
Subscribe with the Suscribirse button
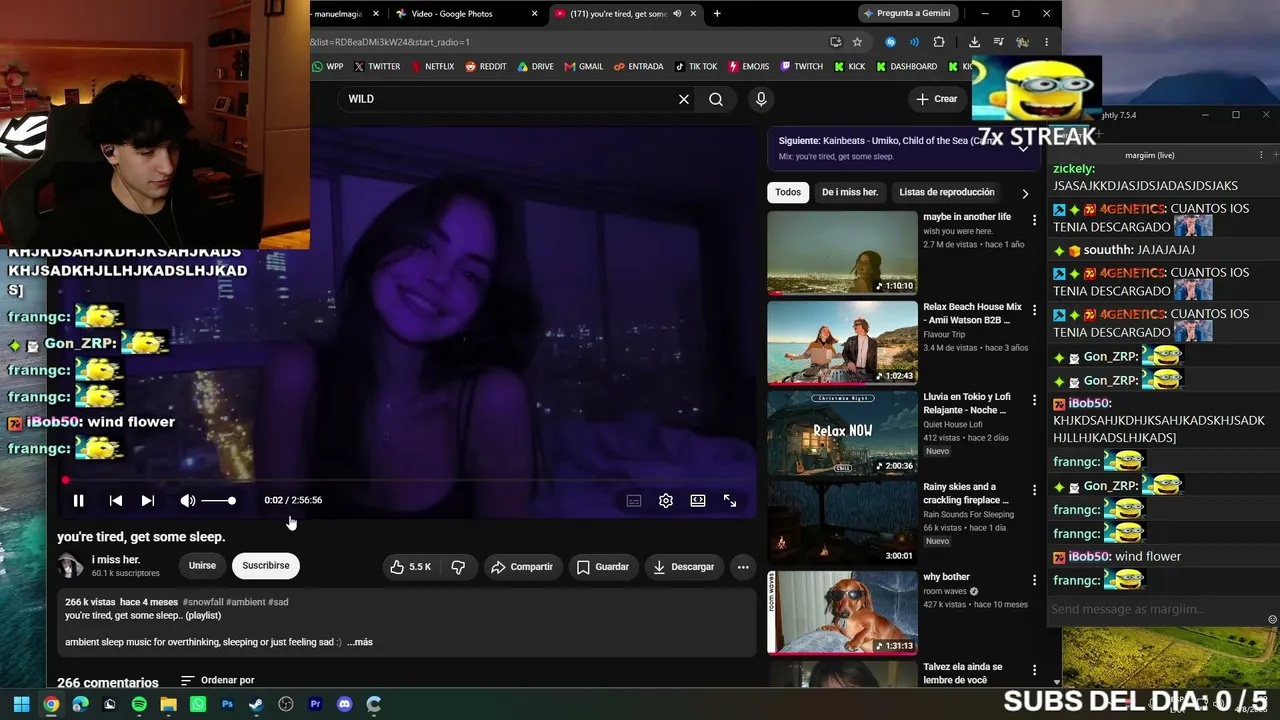(266, 566)
